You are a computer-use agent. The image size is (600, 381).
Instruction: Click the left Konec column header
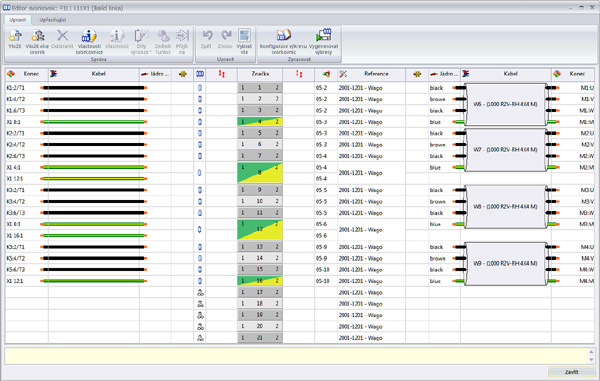[27, 74]
